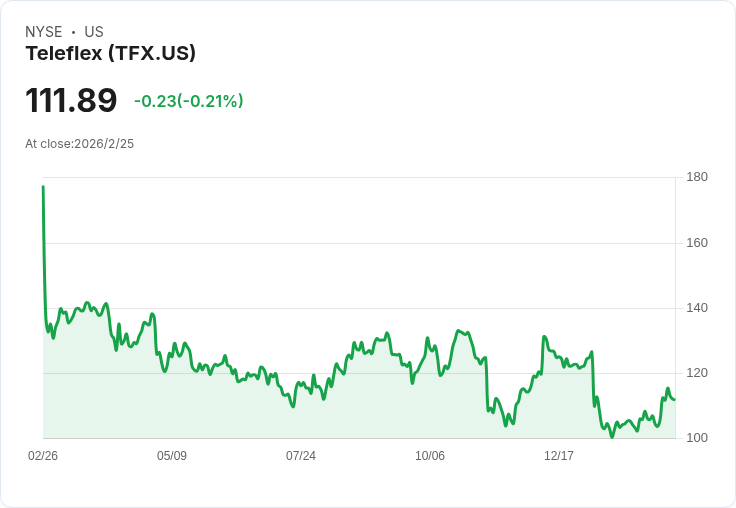736x508 pixels.
Task: Click the lowest dip touching 100 on chart
Action: [612, 437]
